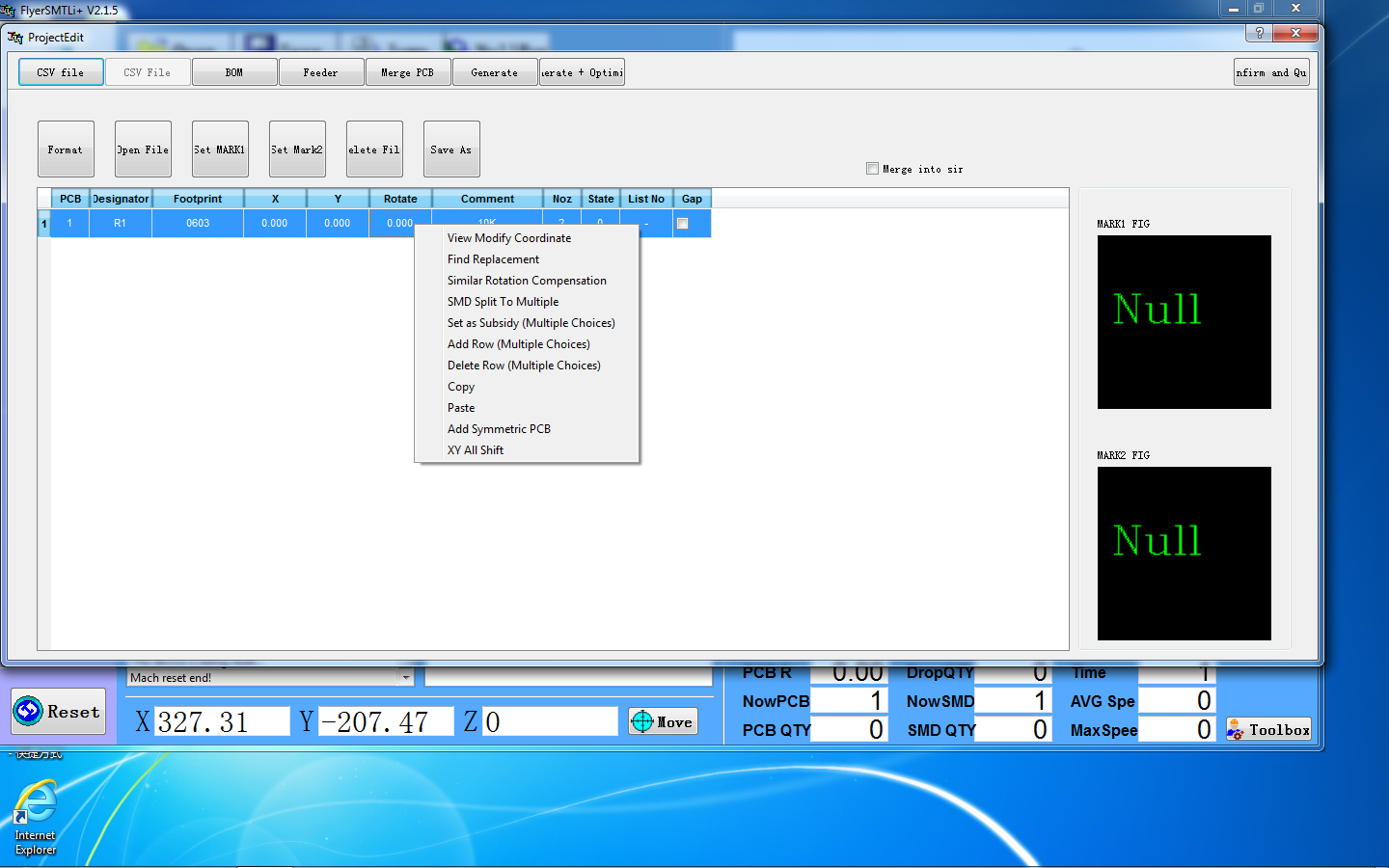Image resolution: width=1389 pixels, height=868 pixels.
Task: Click the Set MARK1 button
Action: (220, 149)
